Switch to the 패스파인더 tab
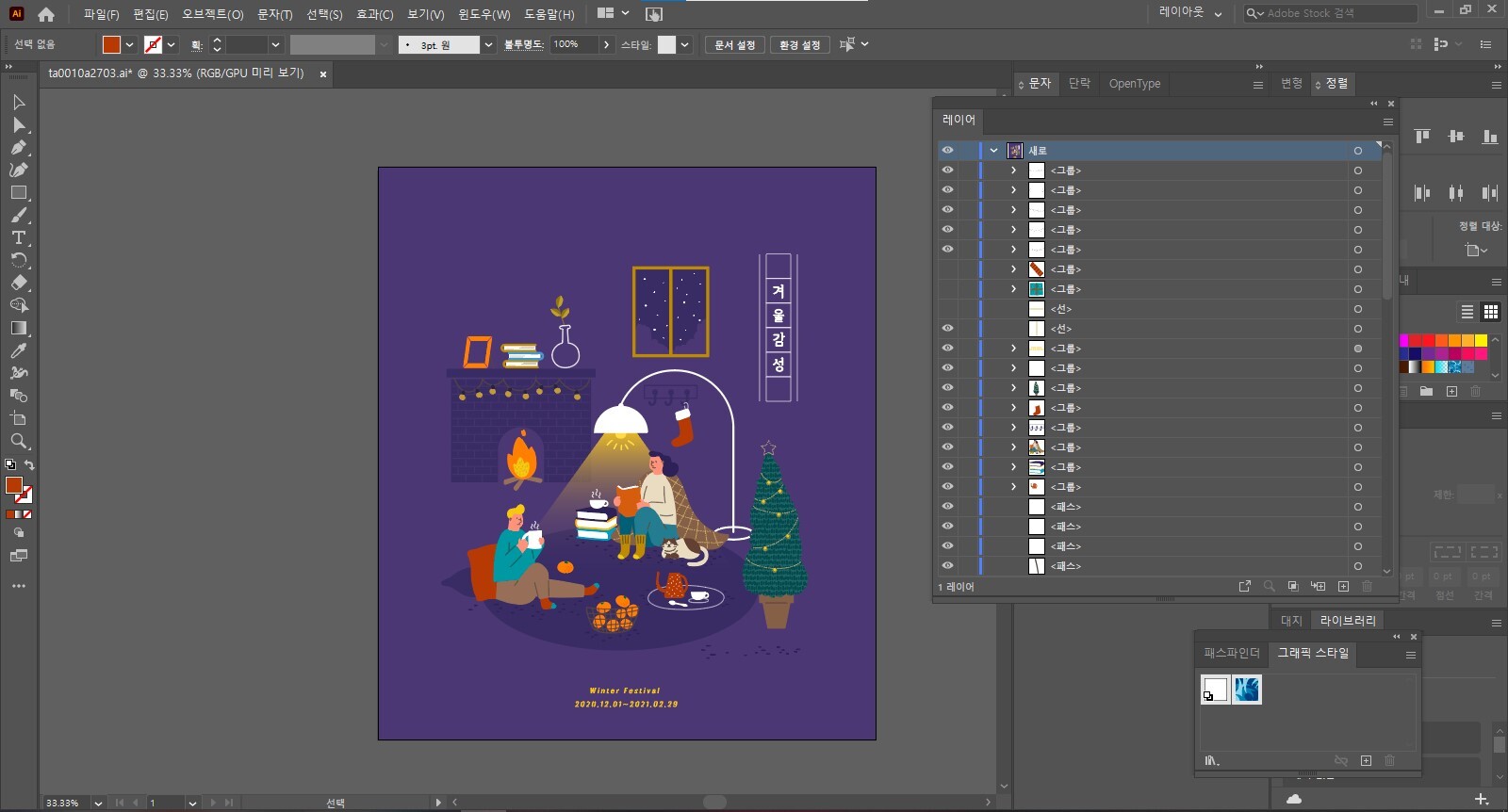The image size is (1508, 812). click(1231, 653)
